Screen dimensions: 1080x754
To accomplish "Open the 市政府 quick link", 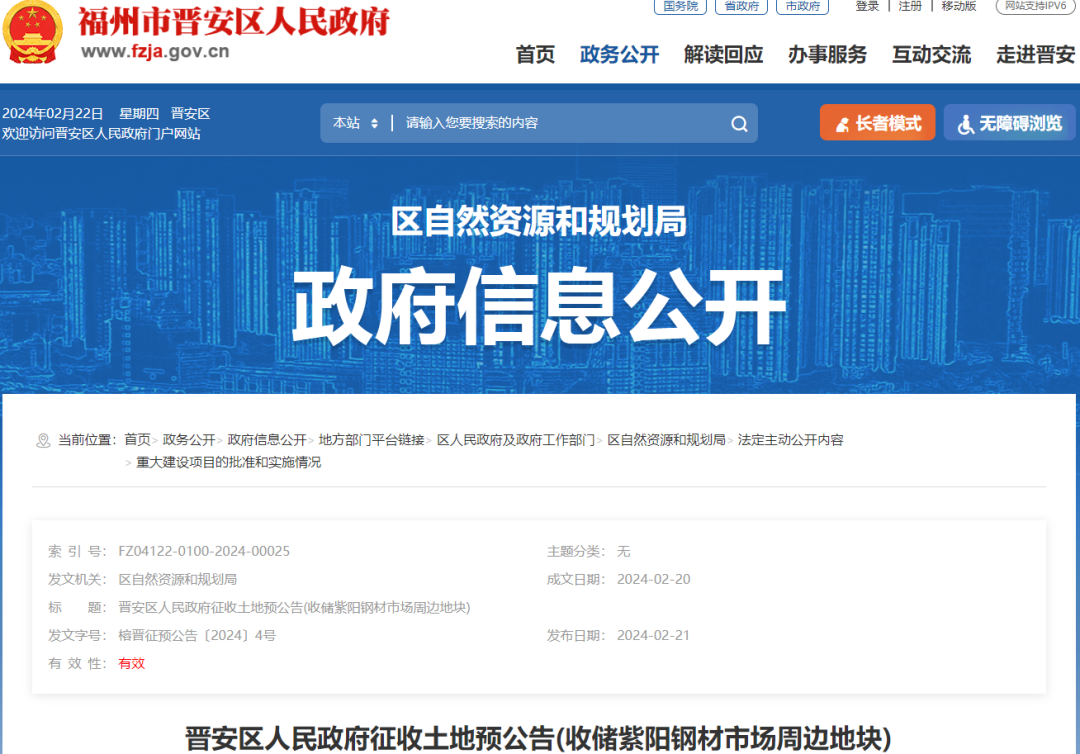I will coord(802,8).
